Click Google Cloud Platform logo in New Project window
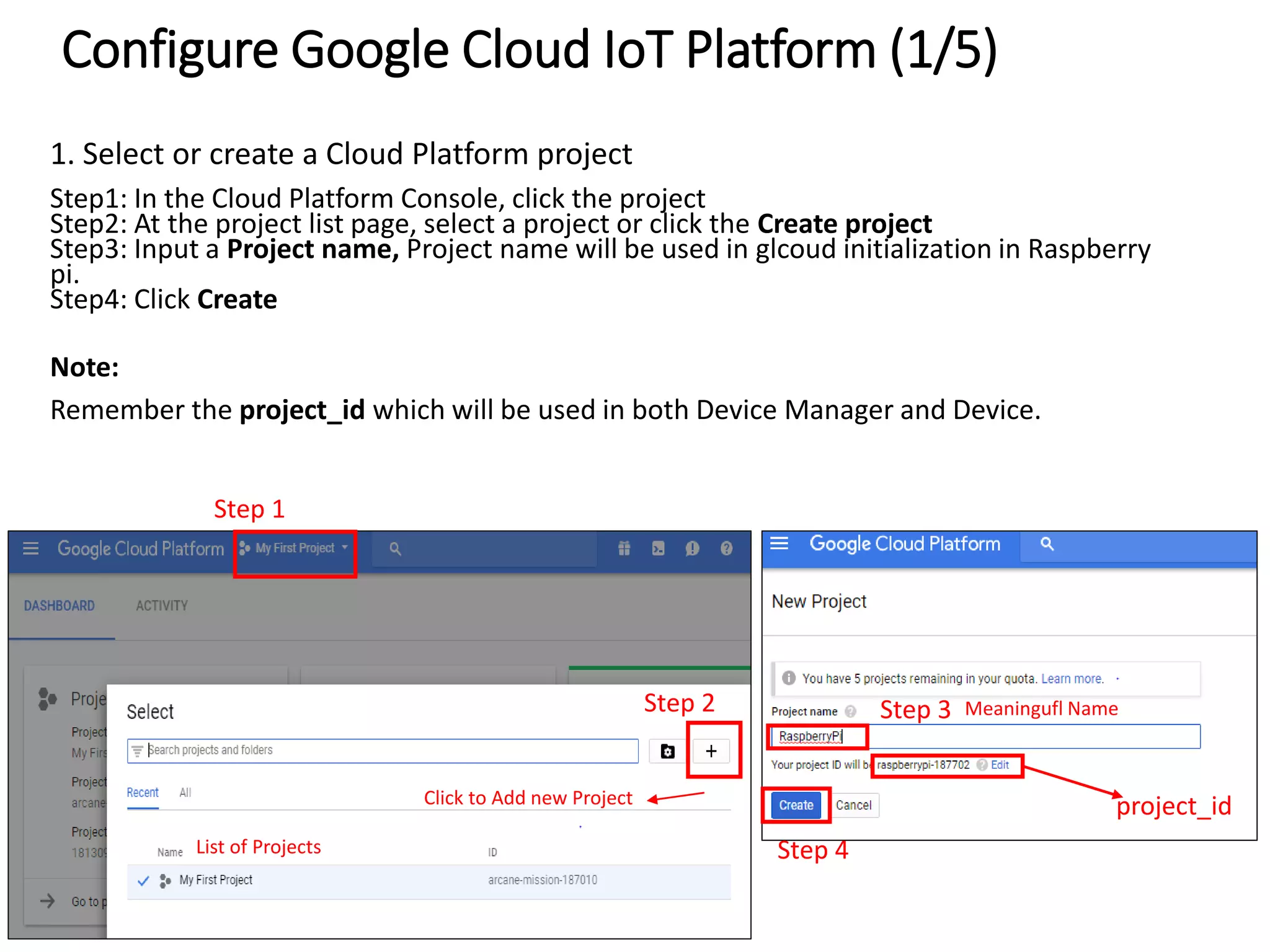This screenshot has height=952, width=1270. [x=905, y=544]
